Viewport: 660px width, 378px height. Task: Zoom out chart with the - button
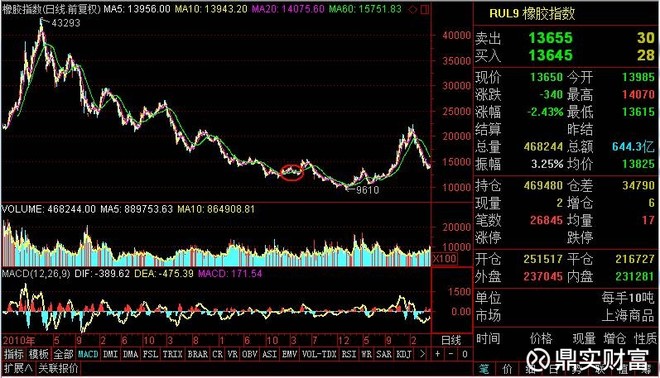coord(451,354)
